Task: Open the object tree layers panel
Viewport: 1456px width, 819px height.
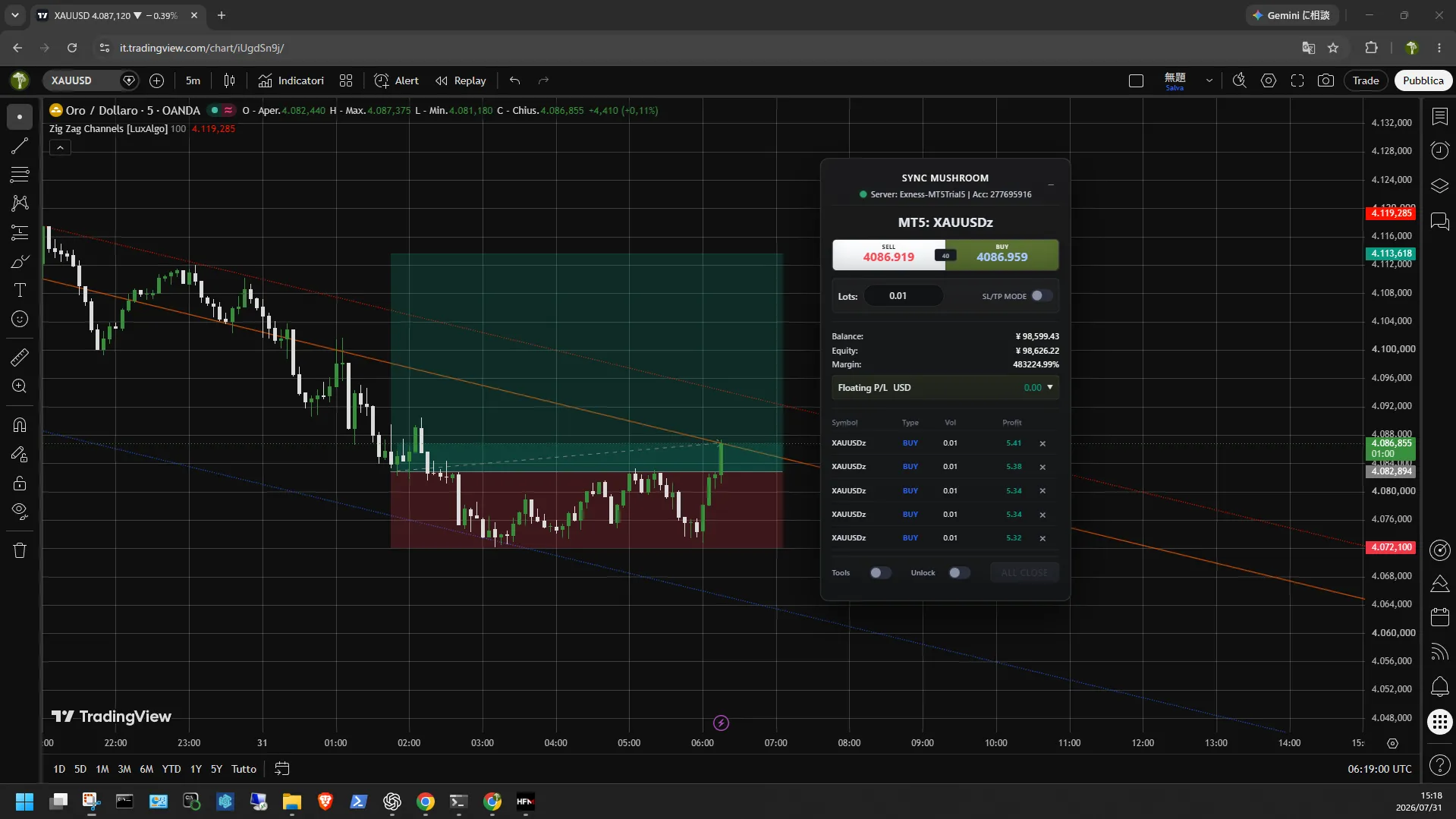Action: pyautogui.click(x=1440, y=186)
